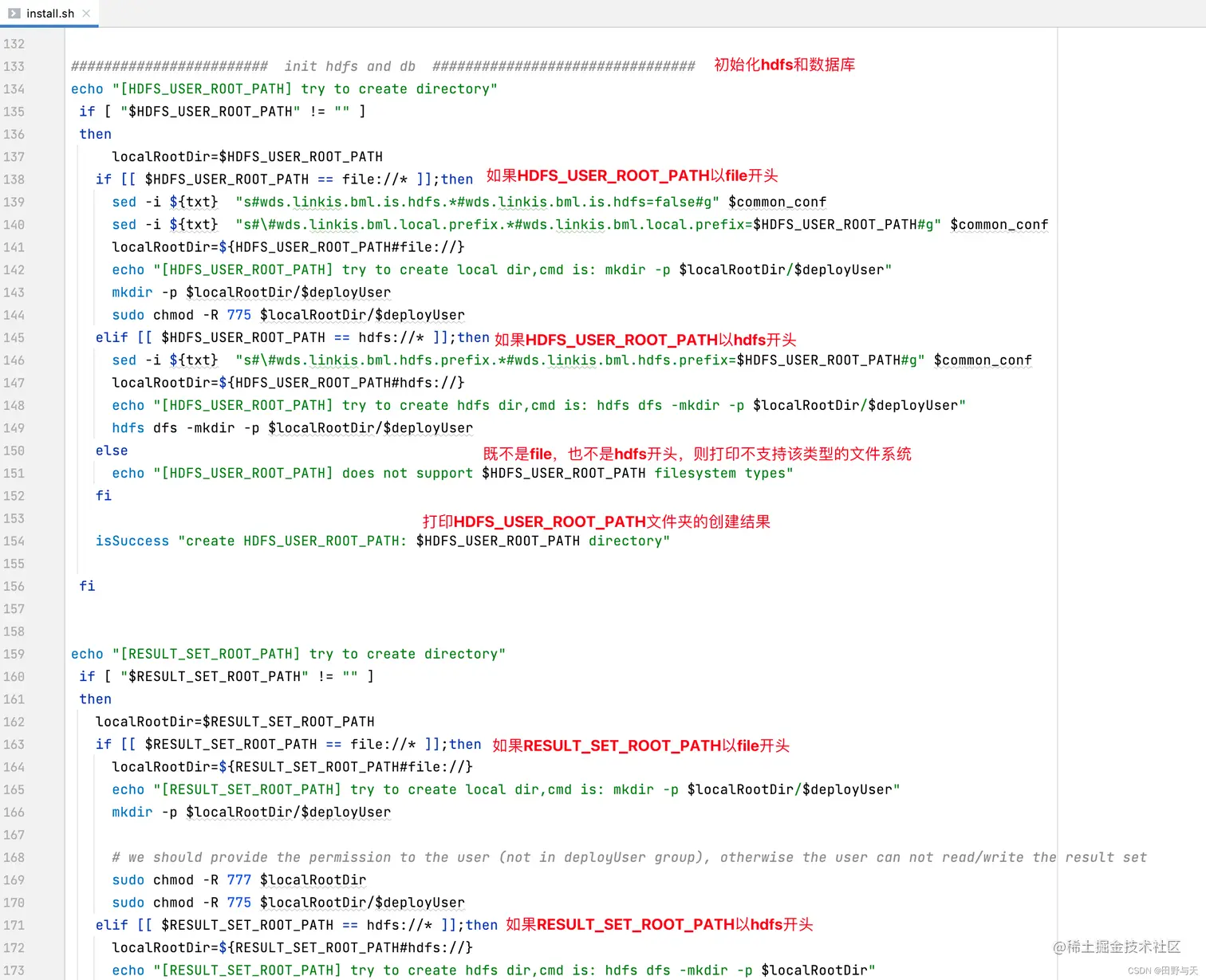Click gutter line number 163
The width and height of the screenshot is (1206, 980).
coord(14,744)
